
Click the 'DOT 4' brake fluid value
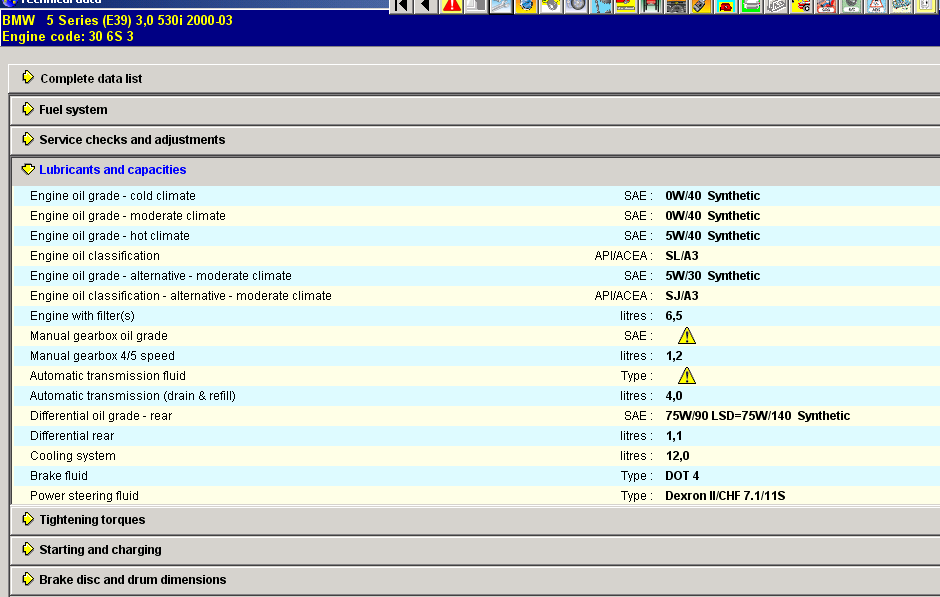pyautogui.click(x=682, y=476)
